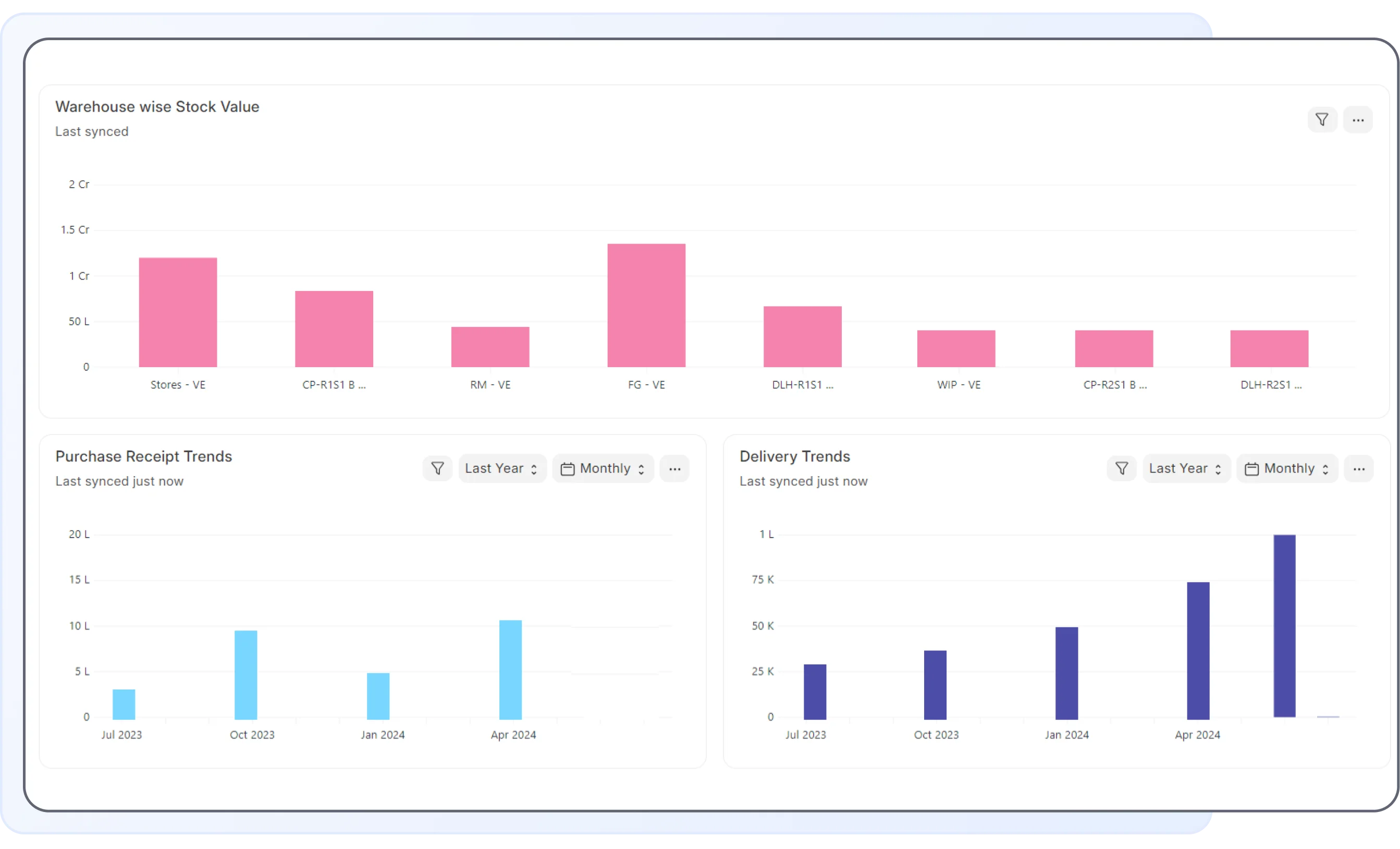This screenshot has height=849, width=1400.
Task: Click the Stores - VE bar
Action: (x=178, y=312)
